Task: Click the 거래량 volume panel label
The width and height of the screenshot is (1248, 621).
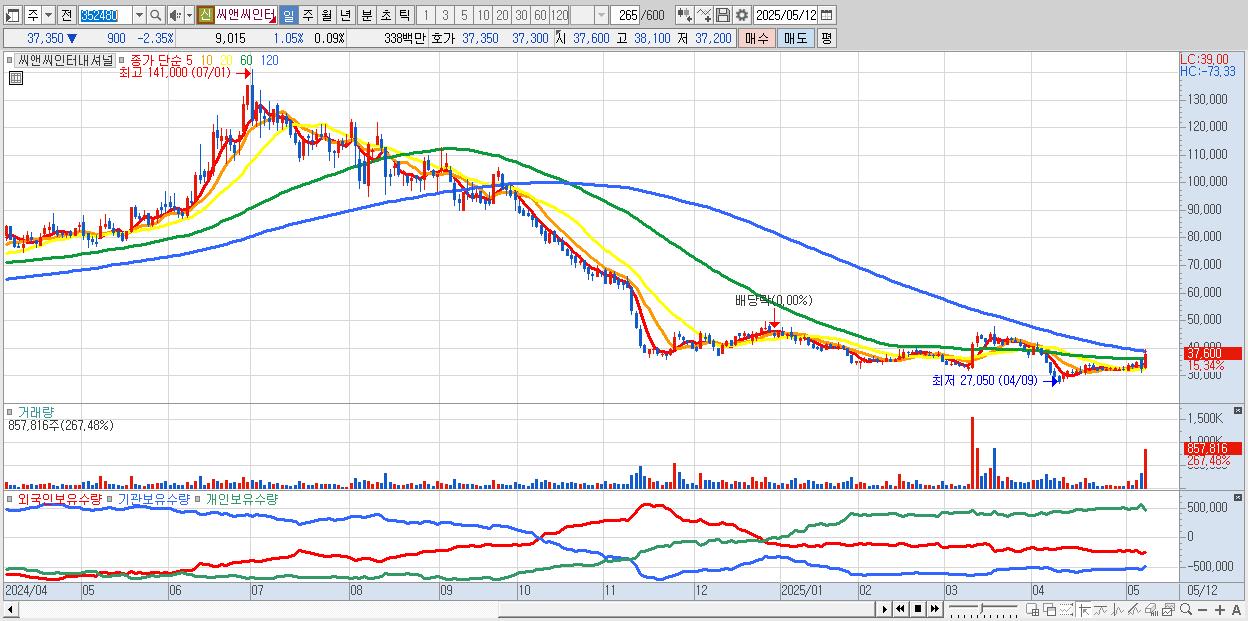Action: (x=36, y=411)
